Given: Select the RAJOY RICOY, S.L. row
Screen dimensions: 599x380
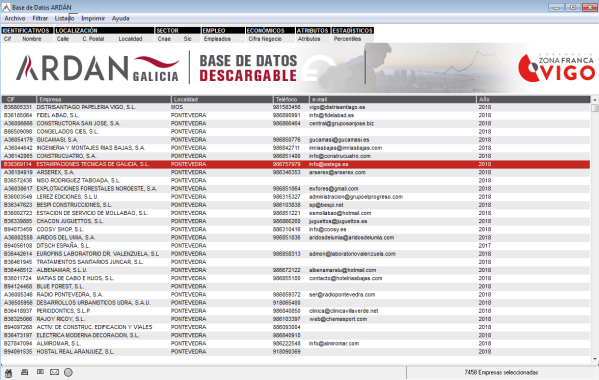Looking at the screenshot, I should coord(296,319).
